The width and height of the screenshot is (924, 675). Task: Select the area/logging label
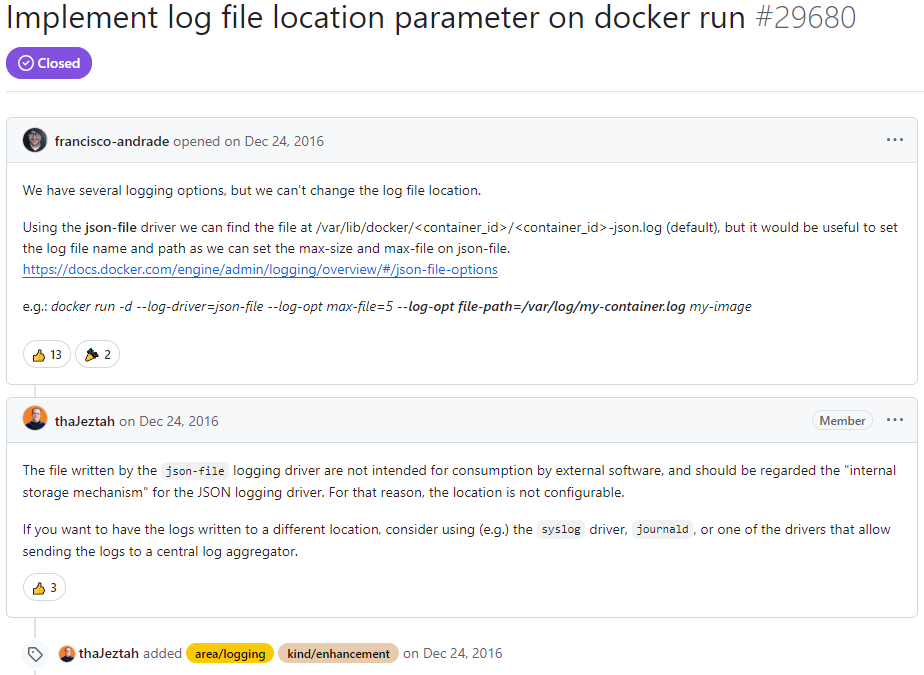point(229,653)
